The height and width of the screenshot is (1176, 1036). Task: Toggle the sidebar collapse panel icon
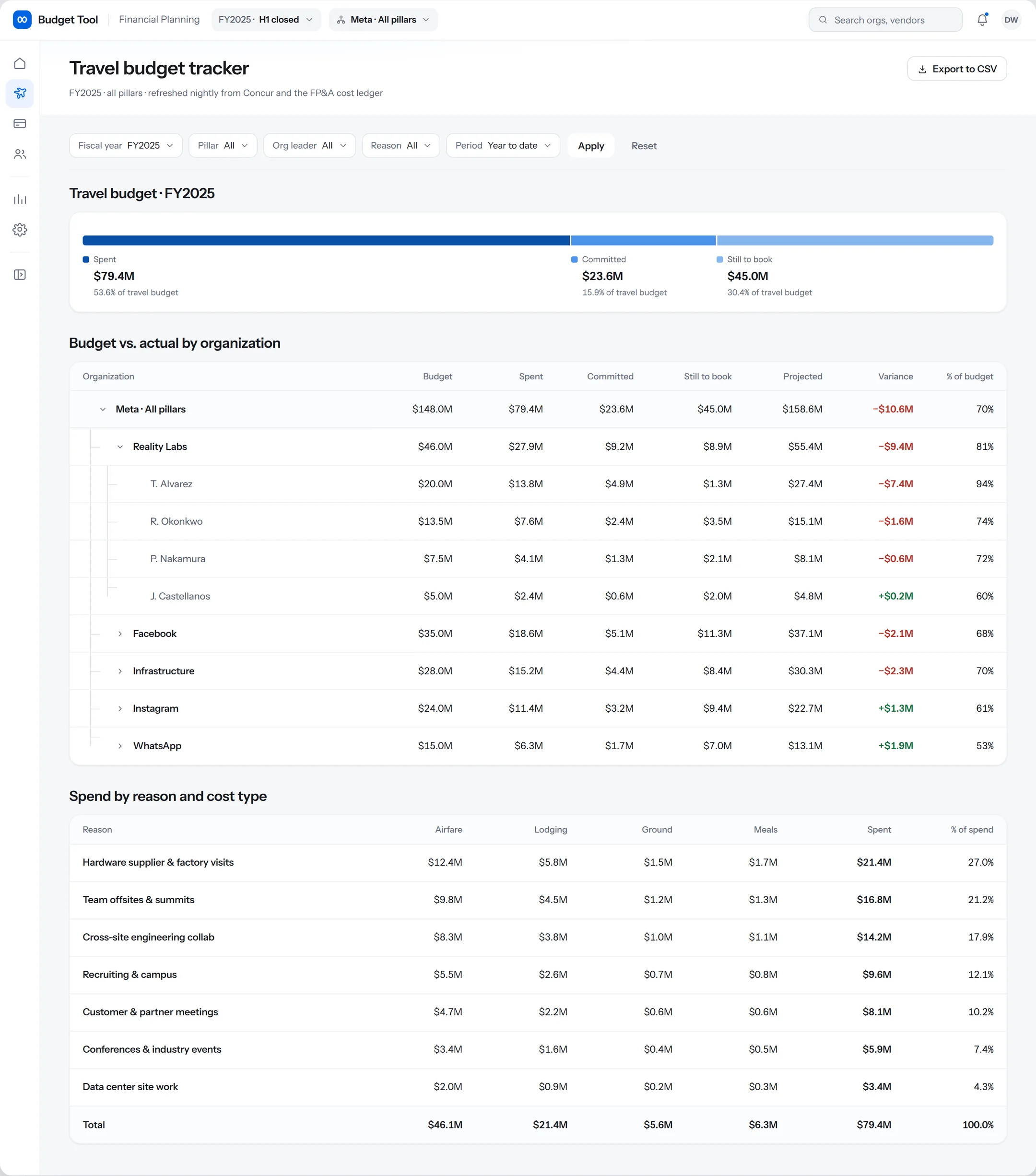[20, 274]
